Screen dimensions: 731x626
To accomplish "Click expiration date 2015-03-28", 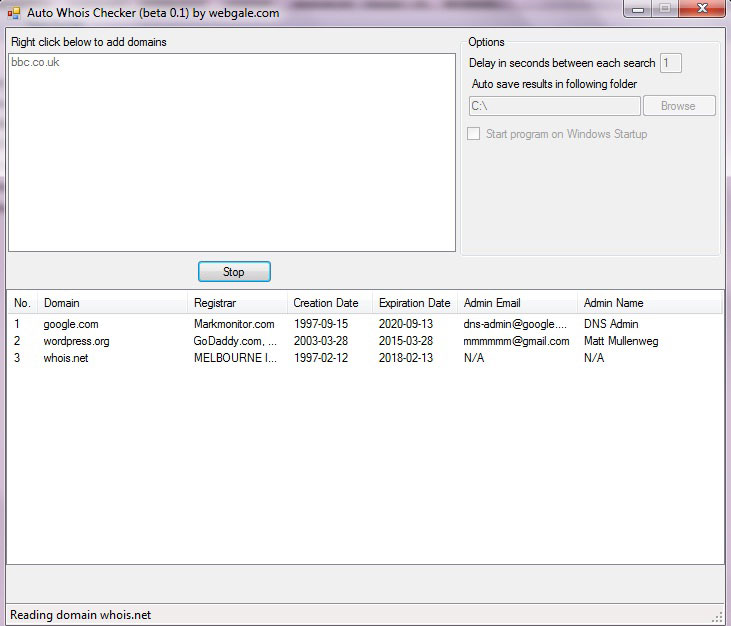I will 406,341.
